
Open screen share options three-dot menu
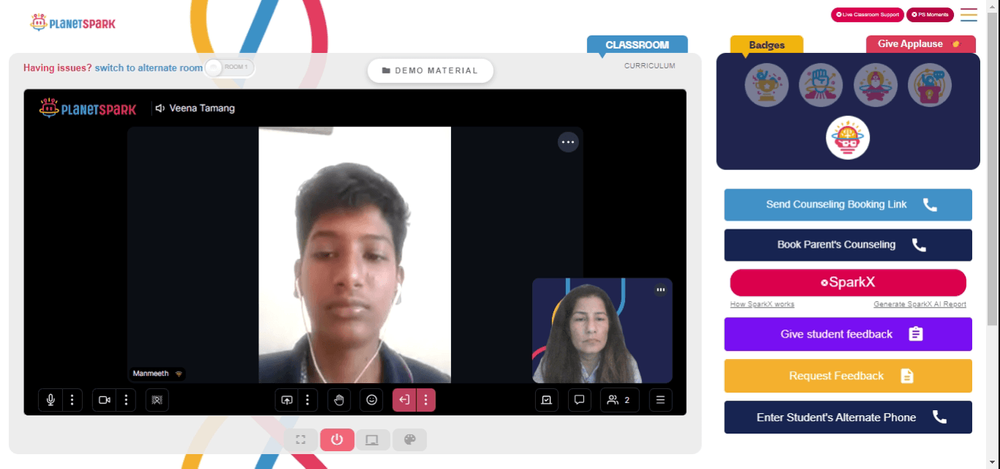pyautogui.click(x=307, y=400)
